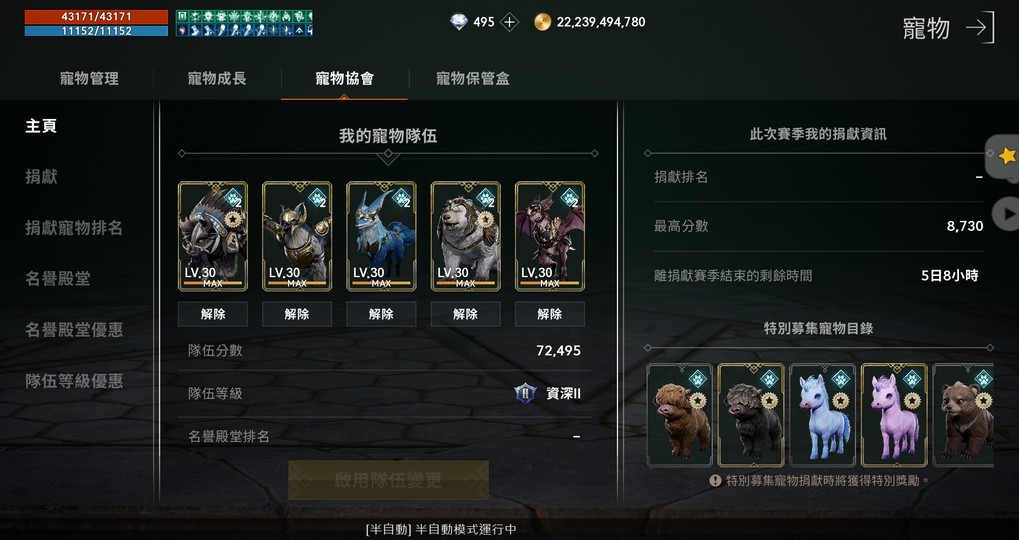Select 捐獻 in the left sidebar

point(42,176)
